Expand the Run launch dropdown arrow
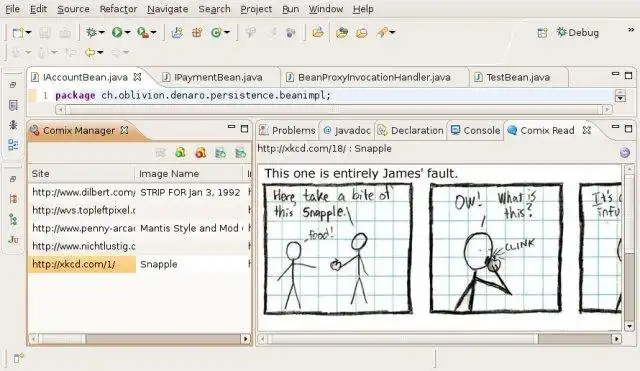The image size is (640, 371). click(128, 33)
